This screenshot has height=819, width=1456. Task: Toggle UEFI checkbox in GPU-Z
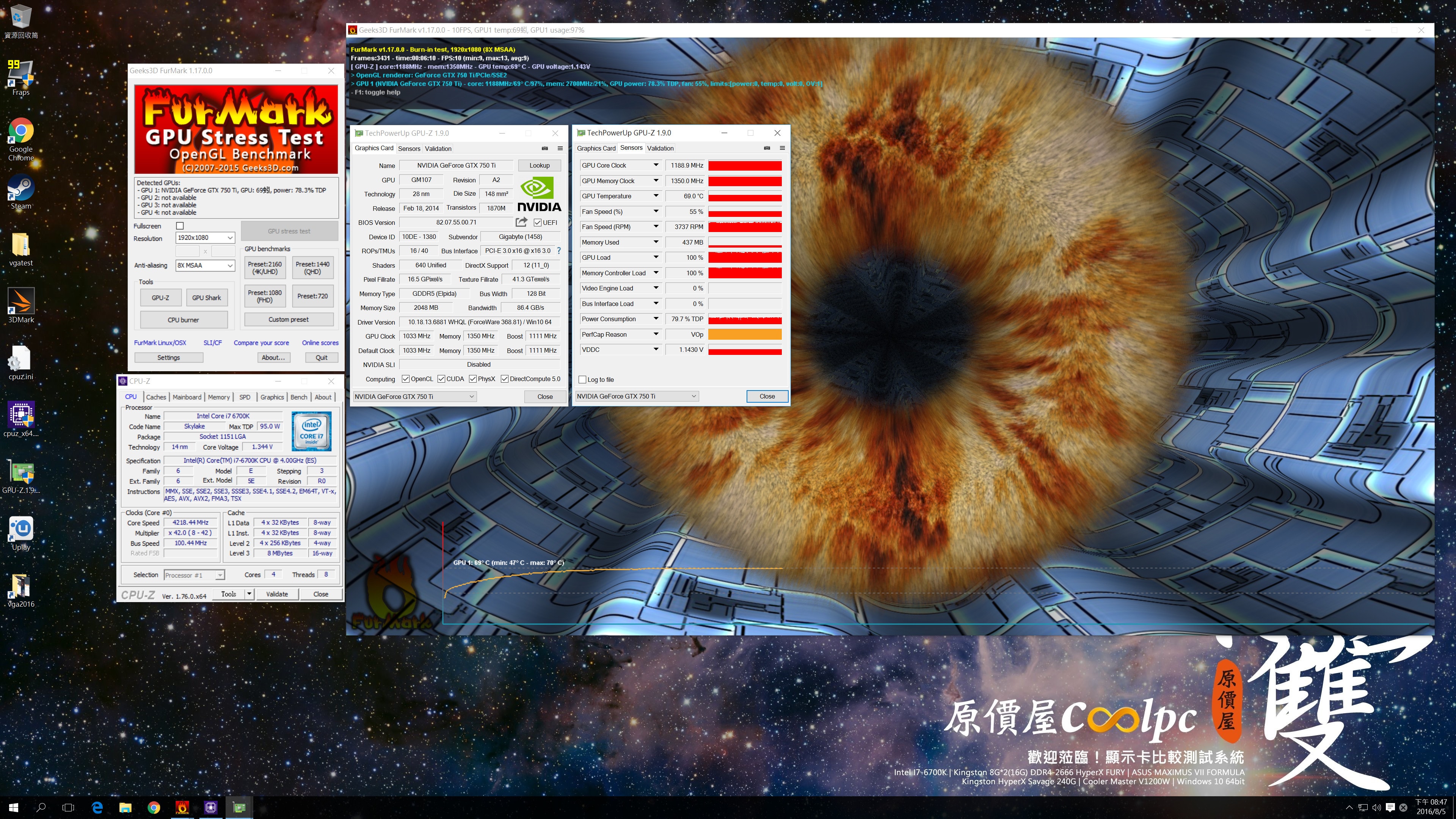538,223
